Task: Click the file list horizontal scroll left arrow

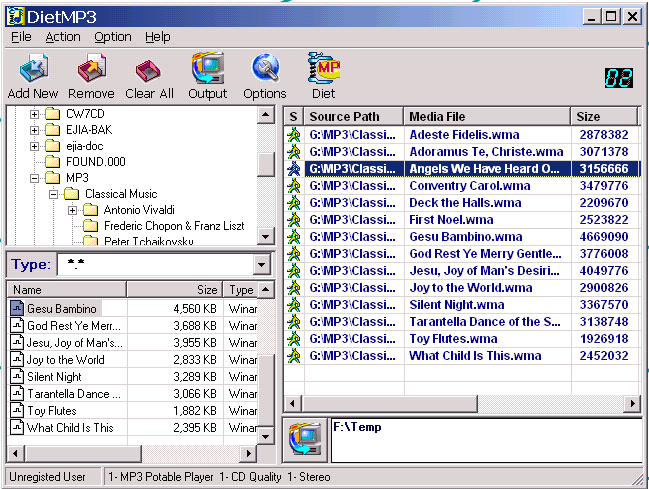Action: 15,453
